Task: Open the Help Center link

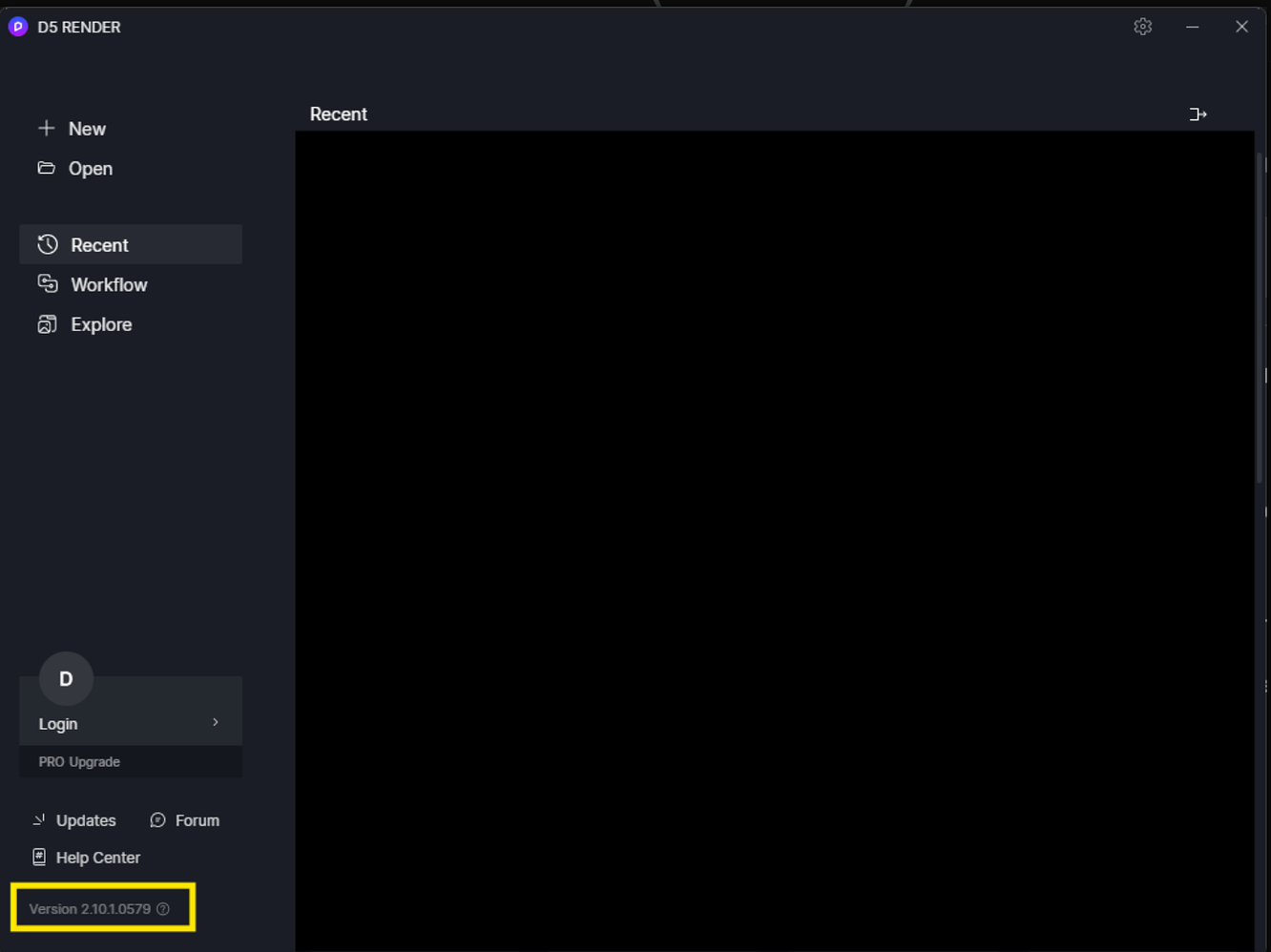Action: [98, 857]
